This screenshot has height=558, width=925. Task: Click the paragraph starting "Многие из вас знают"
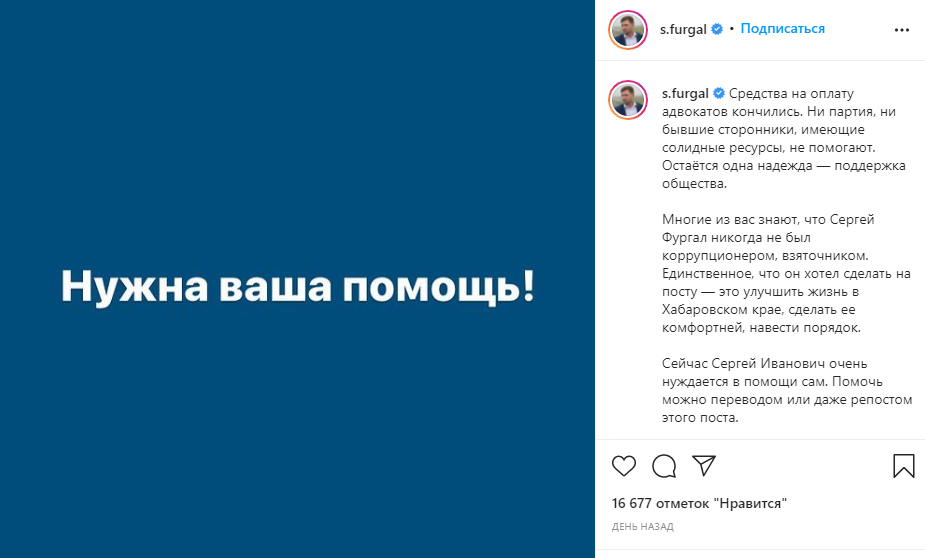[760, 273]
